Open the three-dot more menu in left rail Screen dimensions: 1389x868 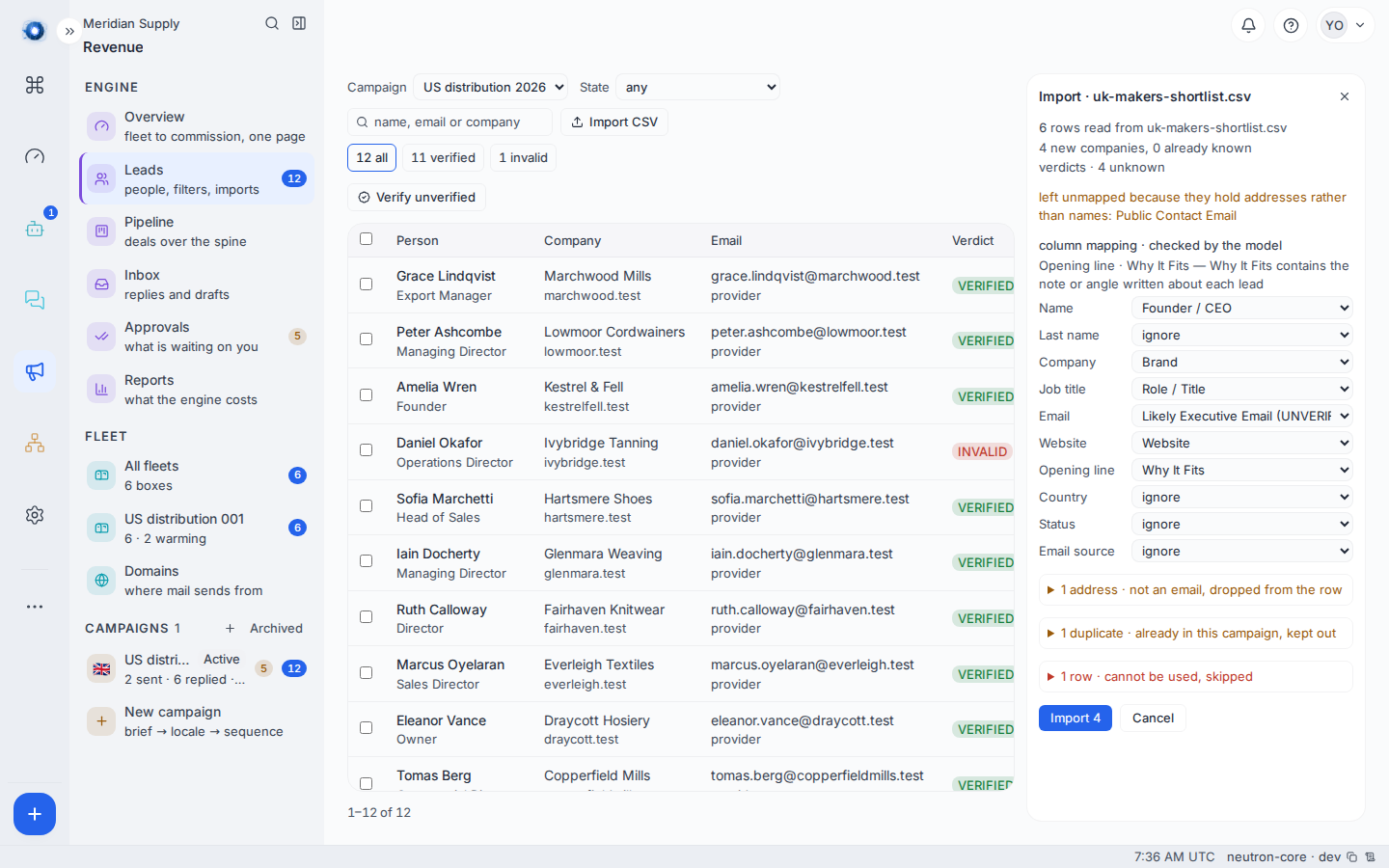point(35,607)
